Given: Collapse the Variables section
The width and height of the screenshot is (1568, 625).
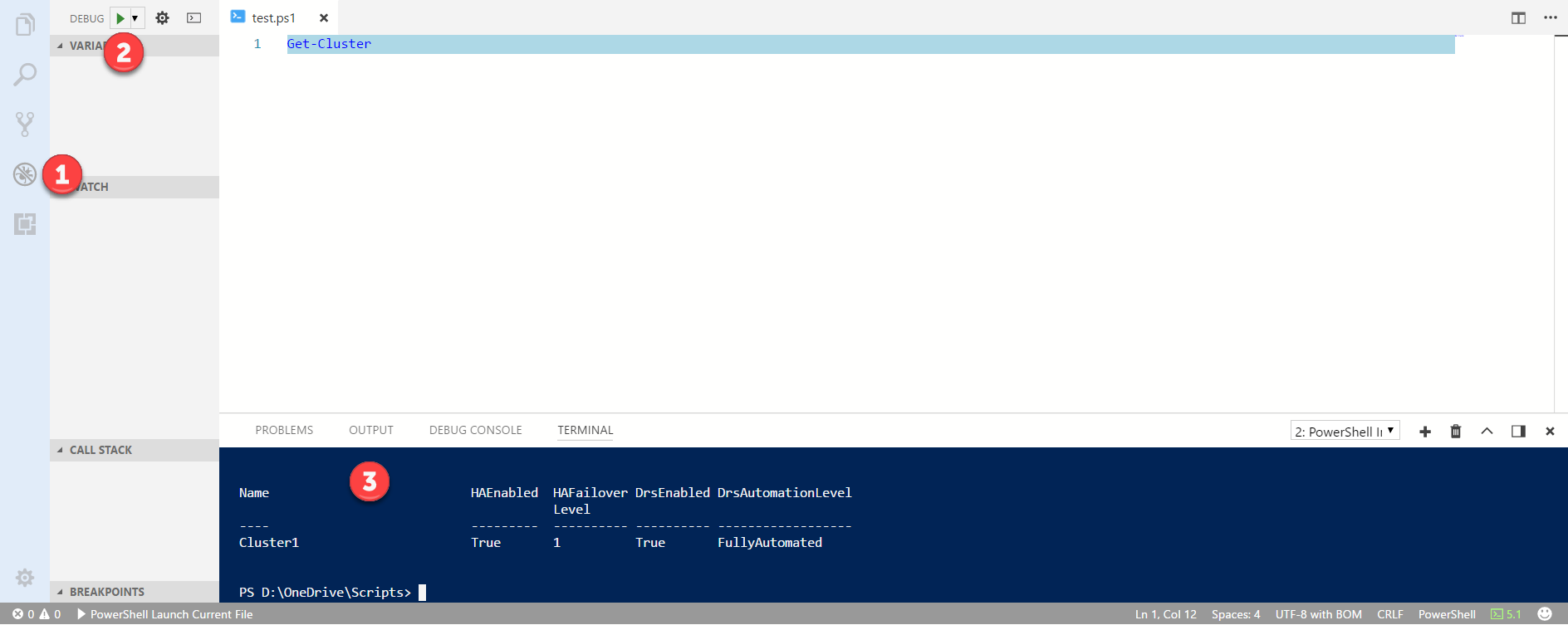Looking at the screenshot, I should (135, 46).
